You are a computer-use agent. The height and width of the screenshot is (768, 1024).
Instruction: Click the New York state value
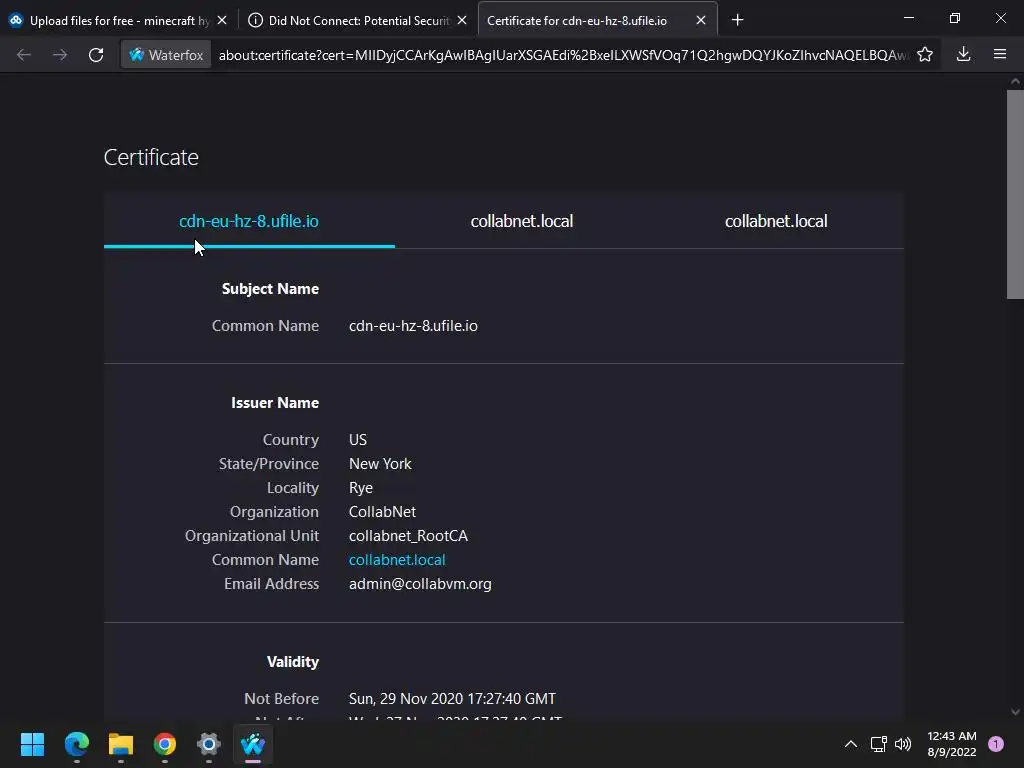[380, 464]
